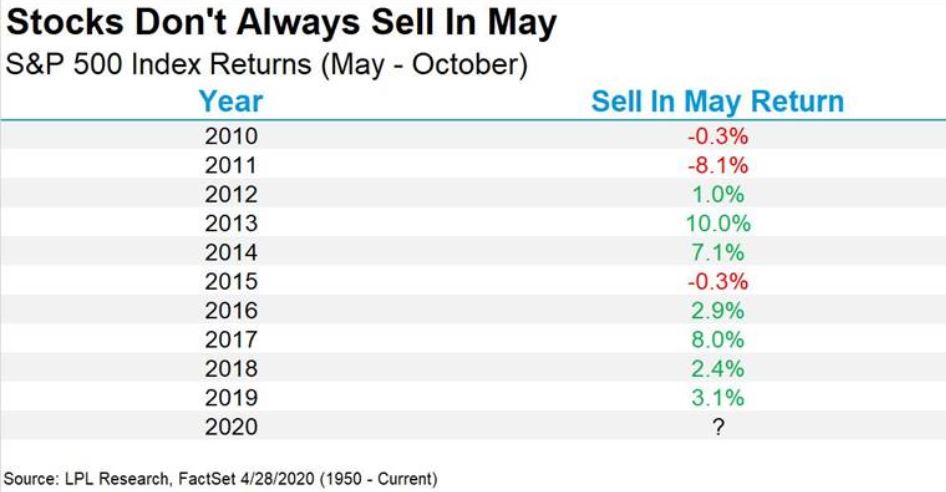Select the 2.4% return value
This screenshot has height=492, width=946.
pyautogui.click(x=718, y=368)
